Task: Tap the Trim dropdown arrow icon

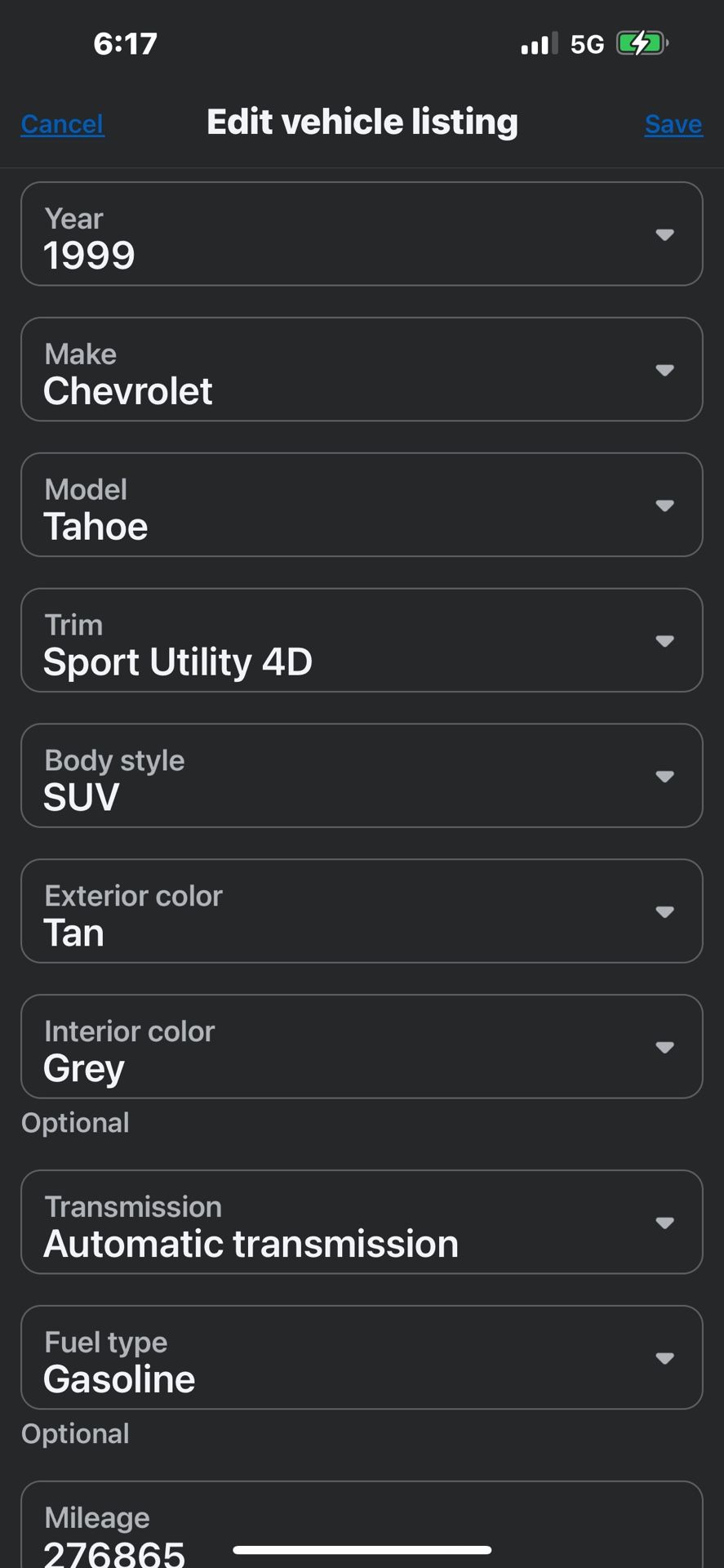Action: pyautogui.click(x=665, y=641)
